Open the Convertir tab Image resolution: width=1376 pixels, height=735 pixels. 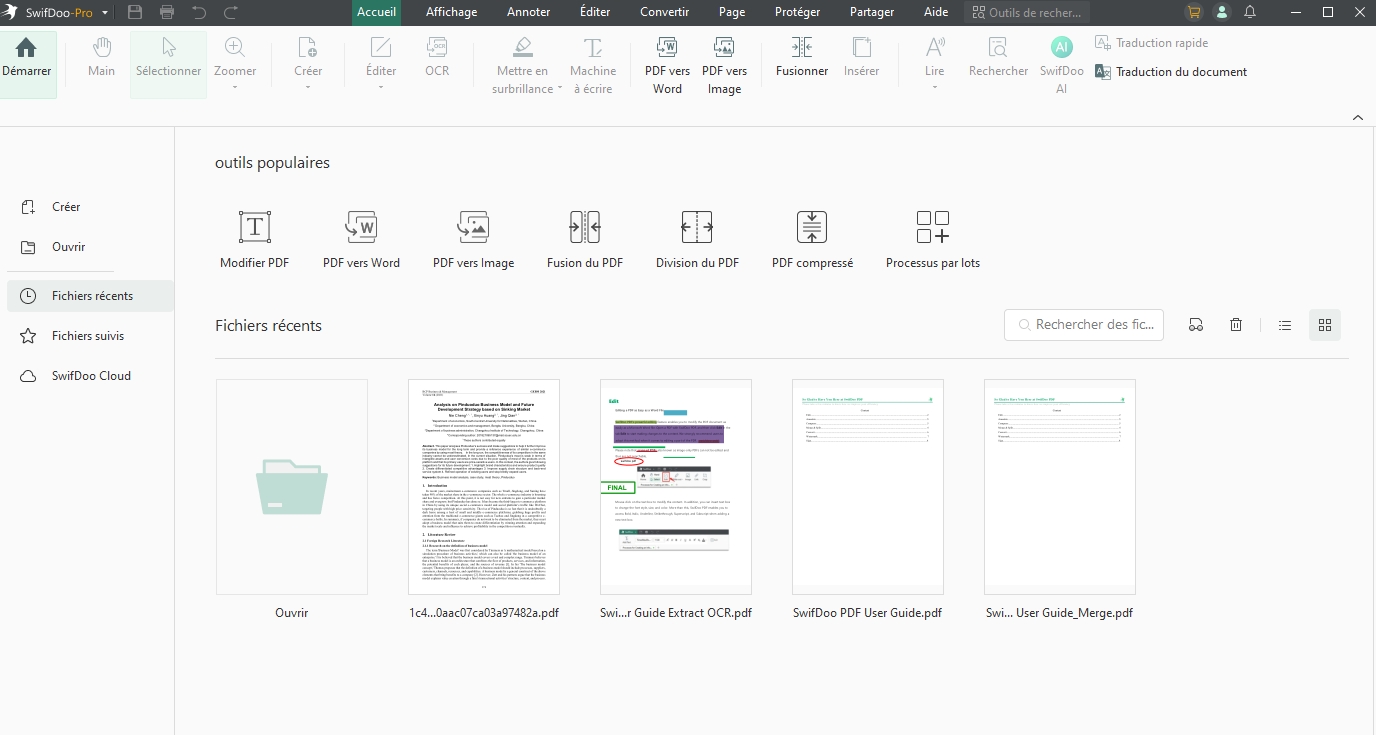pyautogui.click(x=665, y=12)
